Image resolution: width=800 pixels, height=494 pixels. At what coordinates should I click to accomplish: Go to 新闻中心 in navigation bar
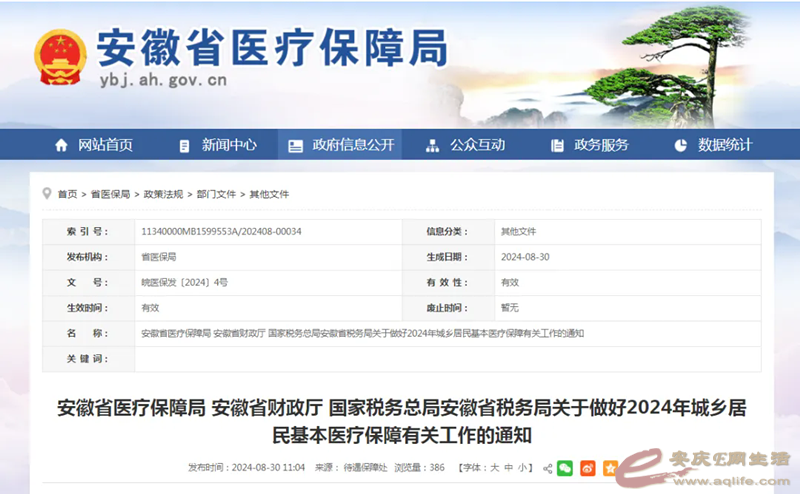pyautogui.click(x=229, y=145)
